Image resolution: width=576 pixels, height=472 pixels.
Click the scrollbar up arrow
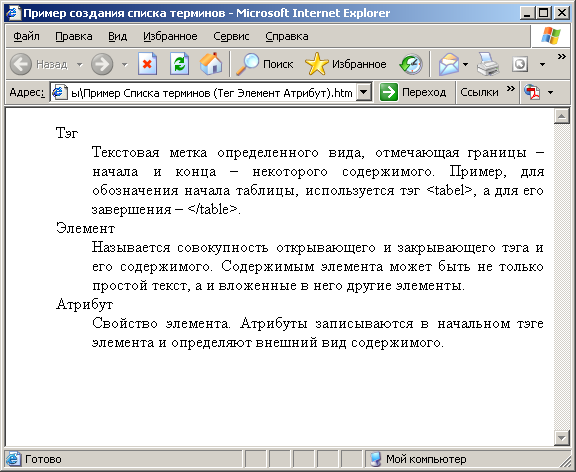[x=561, y=116]
